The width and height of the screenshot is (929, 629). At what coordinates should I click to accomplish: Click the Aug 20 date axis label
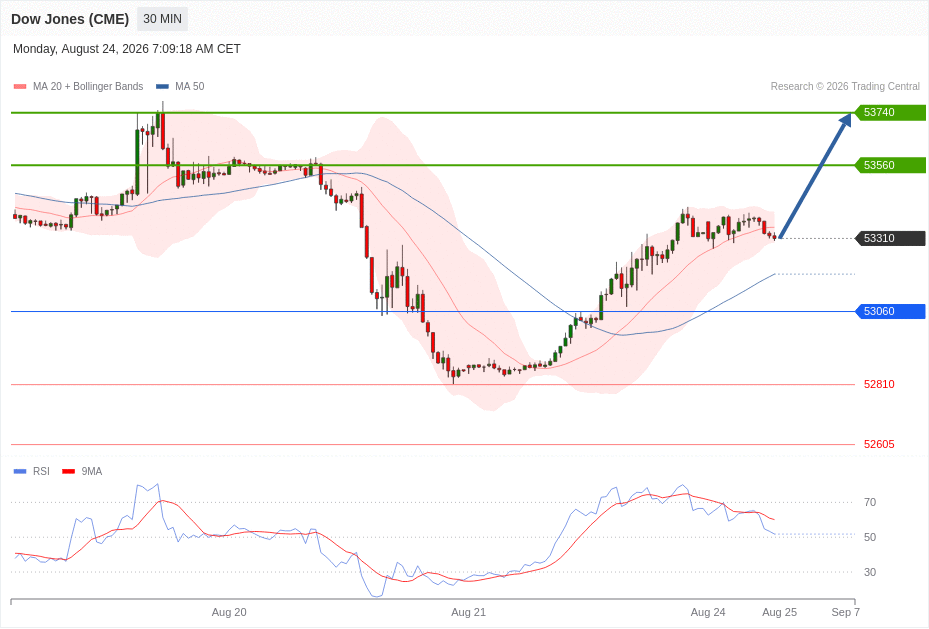(229, 612)
